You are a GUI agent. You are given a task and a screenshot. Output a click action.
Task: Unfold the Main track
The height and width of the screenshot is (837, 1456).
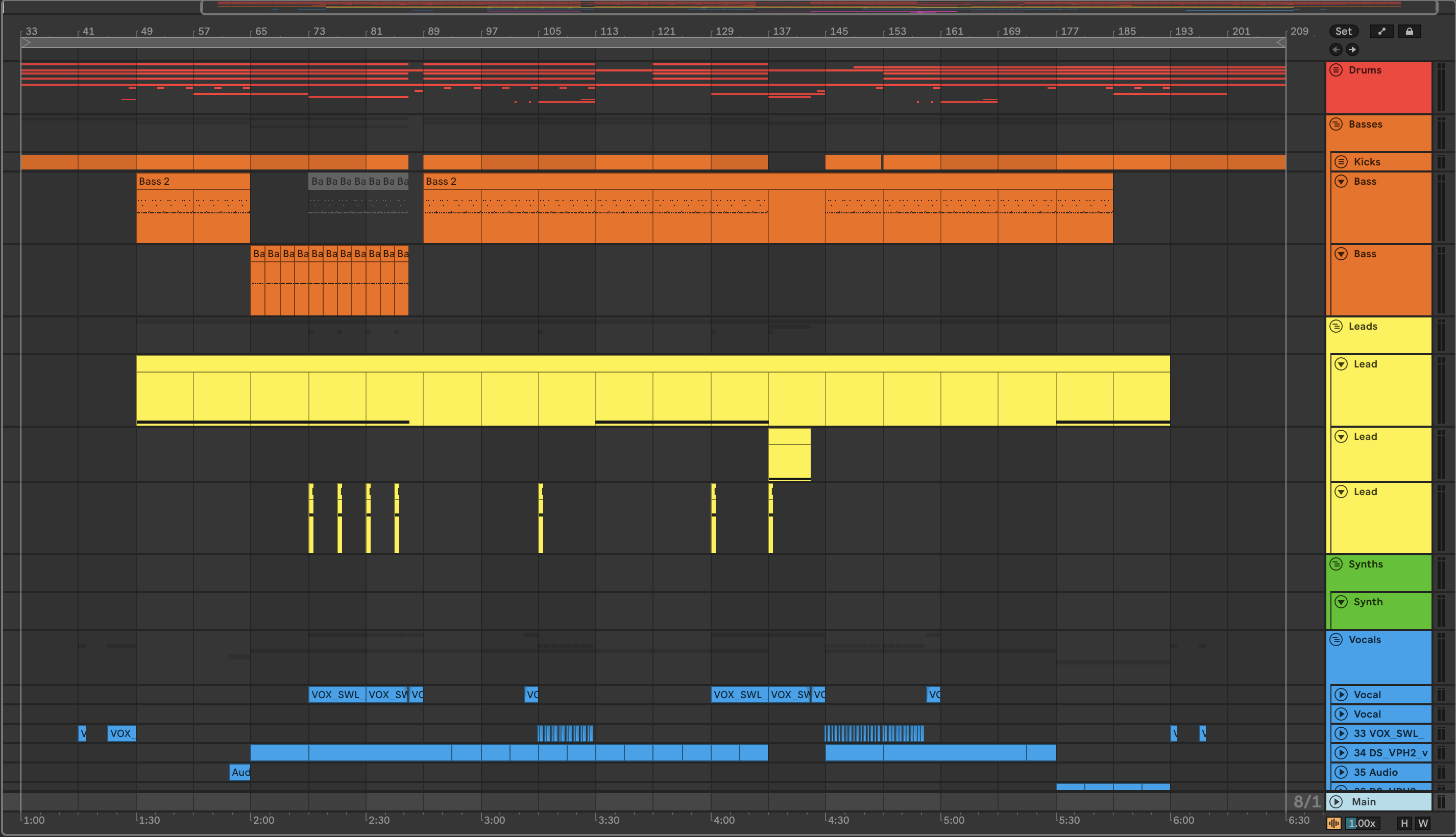click(x=1337, y=802)
